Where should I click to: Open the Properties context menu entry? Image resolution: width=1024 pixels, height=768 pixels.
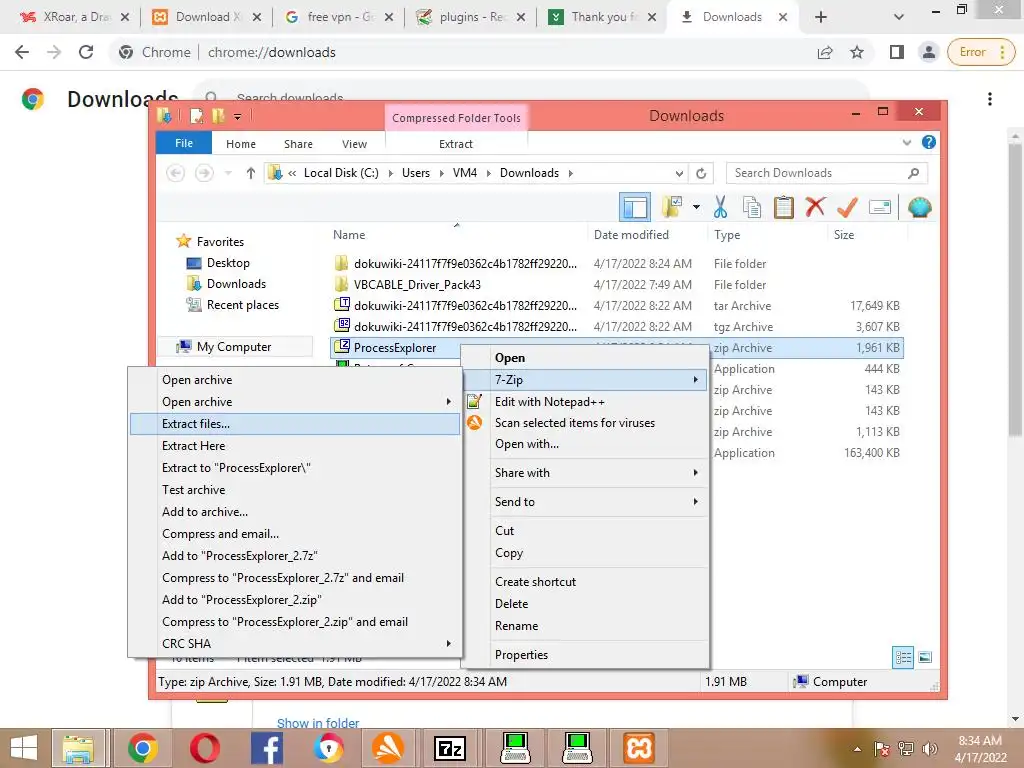pyautogui.click(x=585, y=654)
